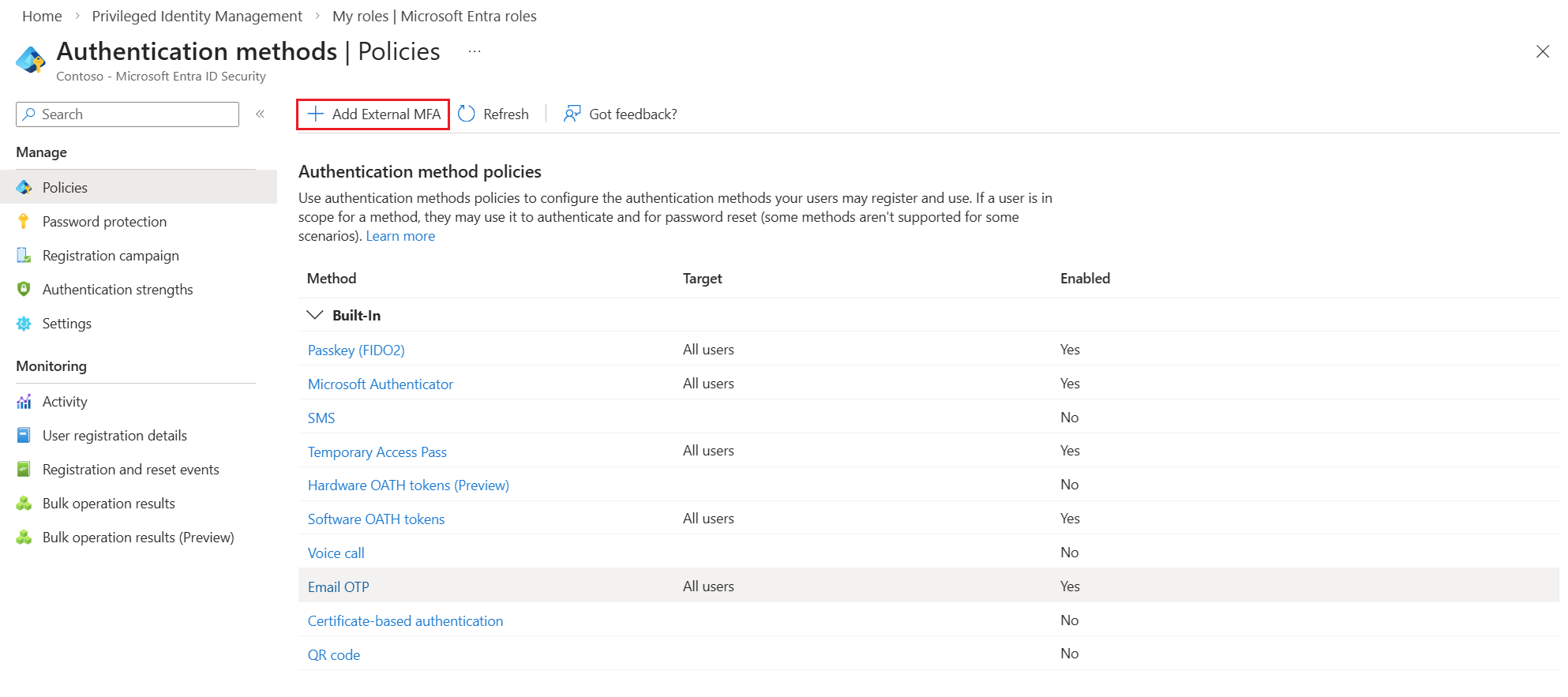Collapse the sidebar with double chevron
The width and height of the screenshot is (1568, 697).
[260, 114]
